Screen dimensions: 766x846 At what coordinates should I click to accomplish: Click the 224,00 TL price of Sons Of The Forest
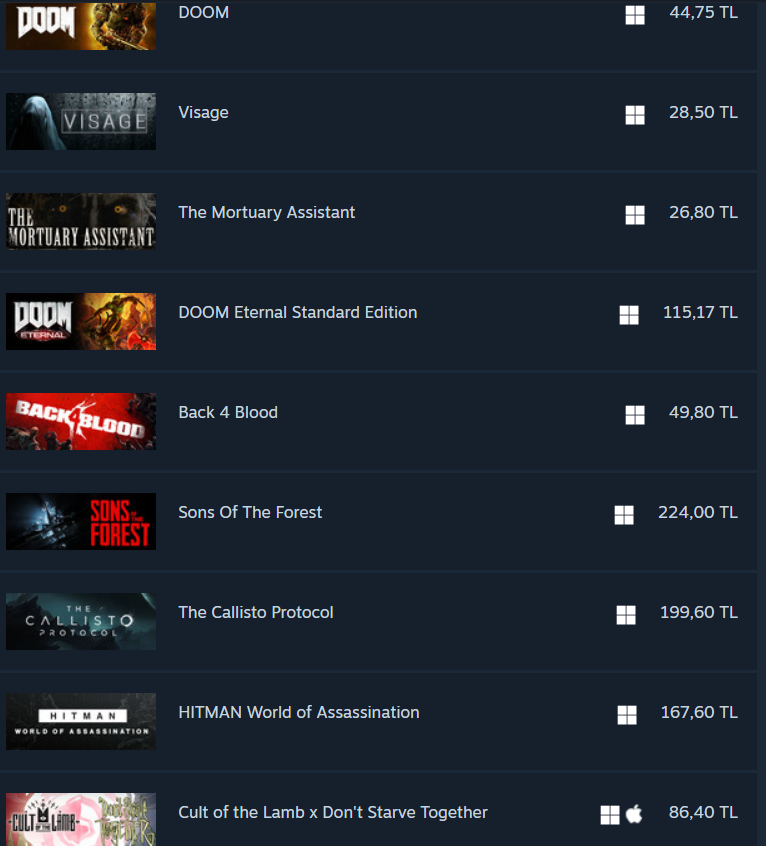[697, 512]
